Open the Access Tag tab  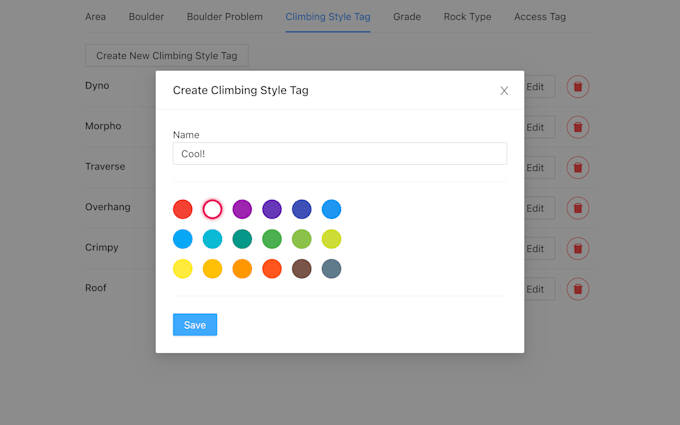(x=540, y=16)
